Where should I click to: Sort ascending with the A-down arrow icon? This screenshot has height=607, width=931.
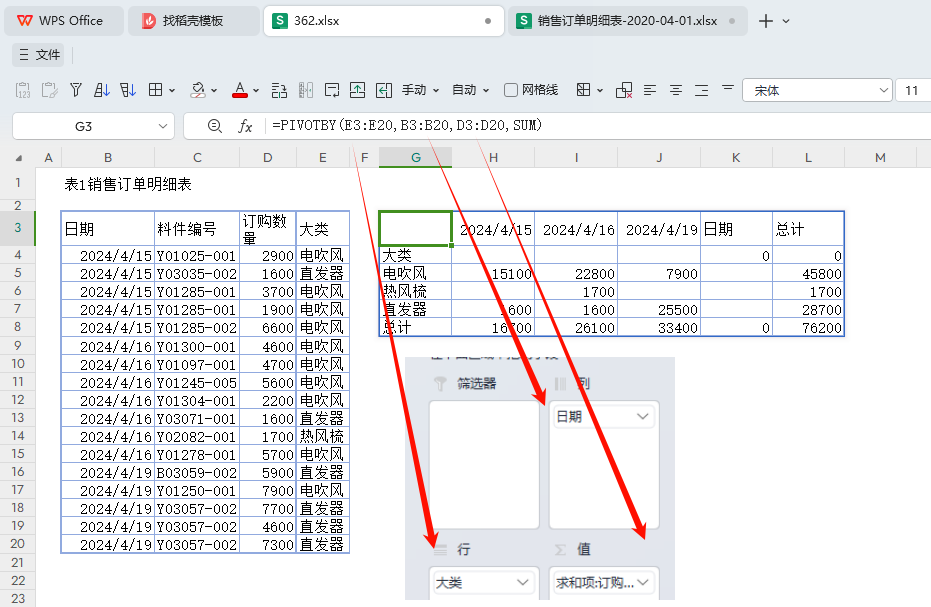[102, 90]
